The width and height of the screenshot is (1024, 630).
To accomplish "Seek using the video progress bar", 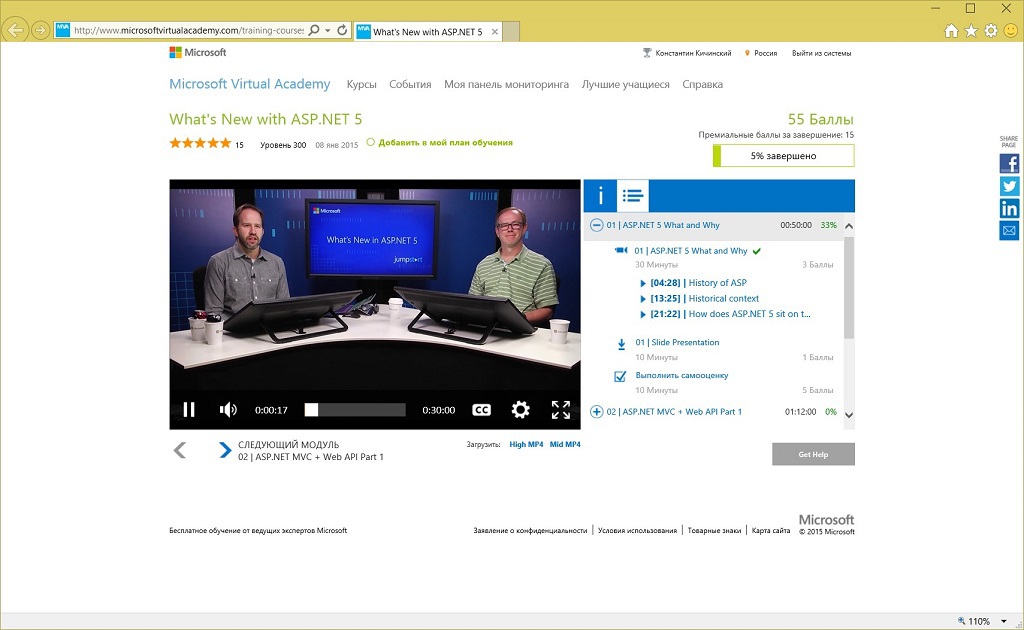I will (355, 410).
